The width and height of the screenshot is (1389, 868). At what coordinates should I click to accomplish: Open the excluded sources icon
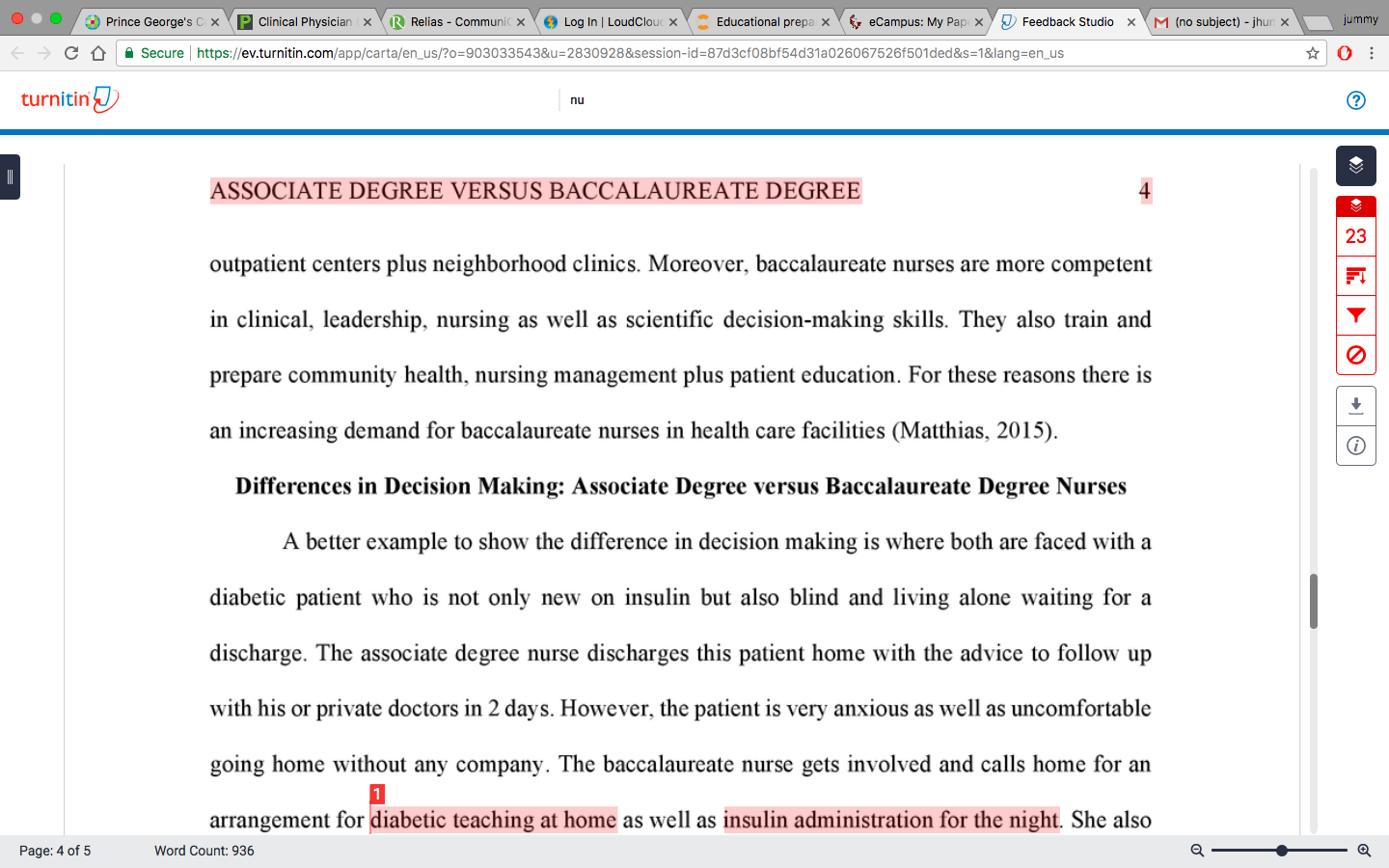click(1355, 355)
